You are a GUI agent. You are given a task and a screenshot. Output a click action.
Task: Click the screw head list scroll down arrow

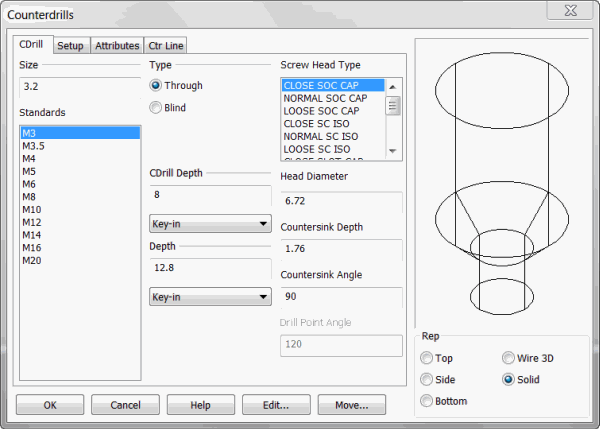[x=393, y=151]
